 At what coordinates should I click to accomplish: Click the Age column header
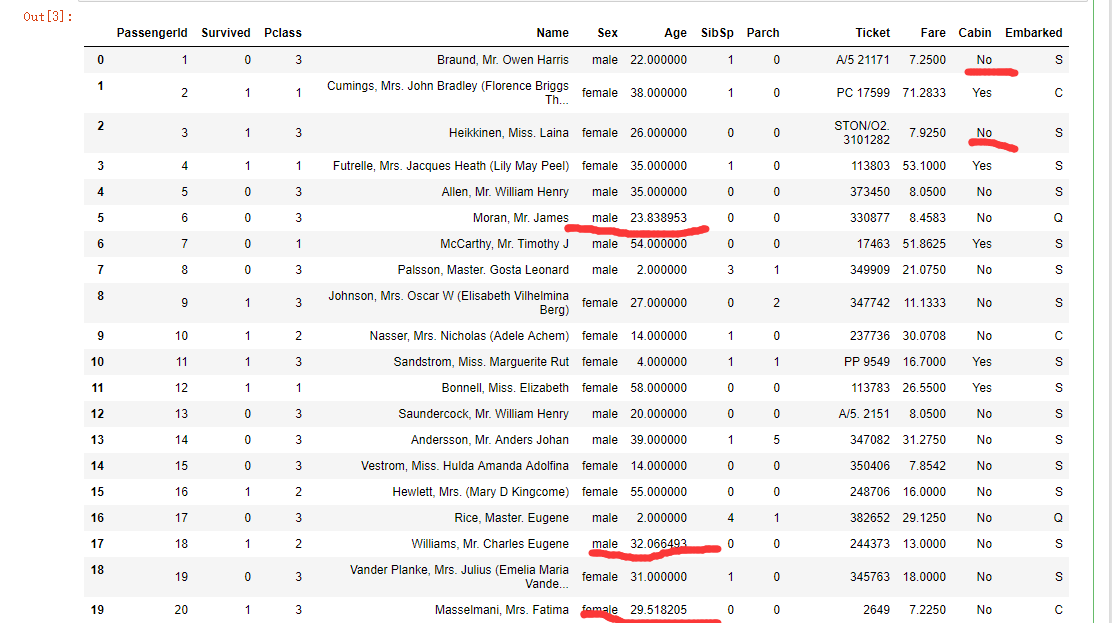coord(675,33)
